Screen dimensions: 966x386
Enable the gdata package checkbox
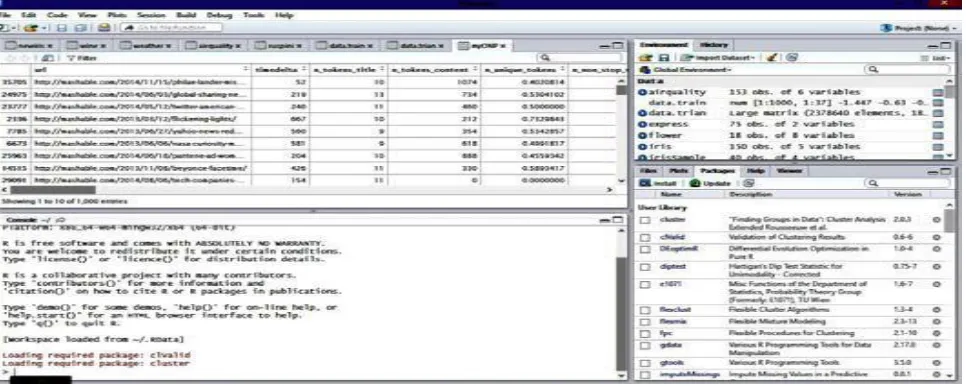point(645,346)
